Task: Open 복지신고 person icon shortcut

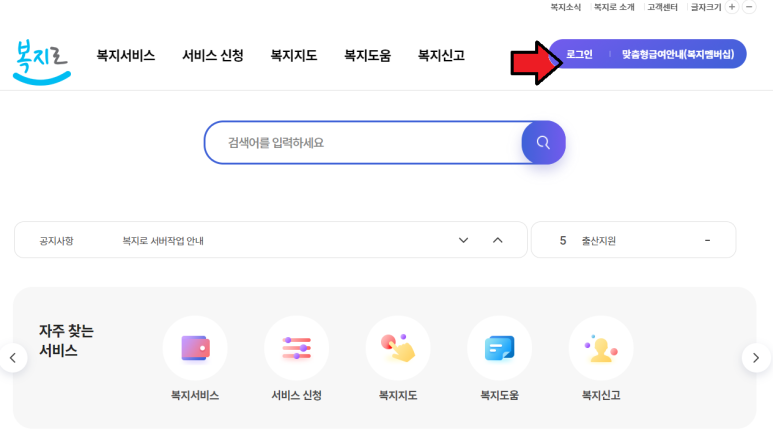Action: [x=601, y=348]
